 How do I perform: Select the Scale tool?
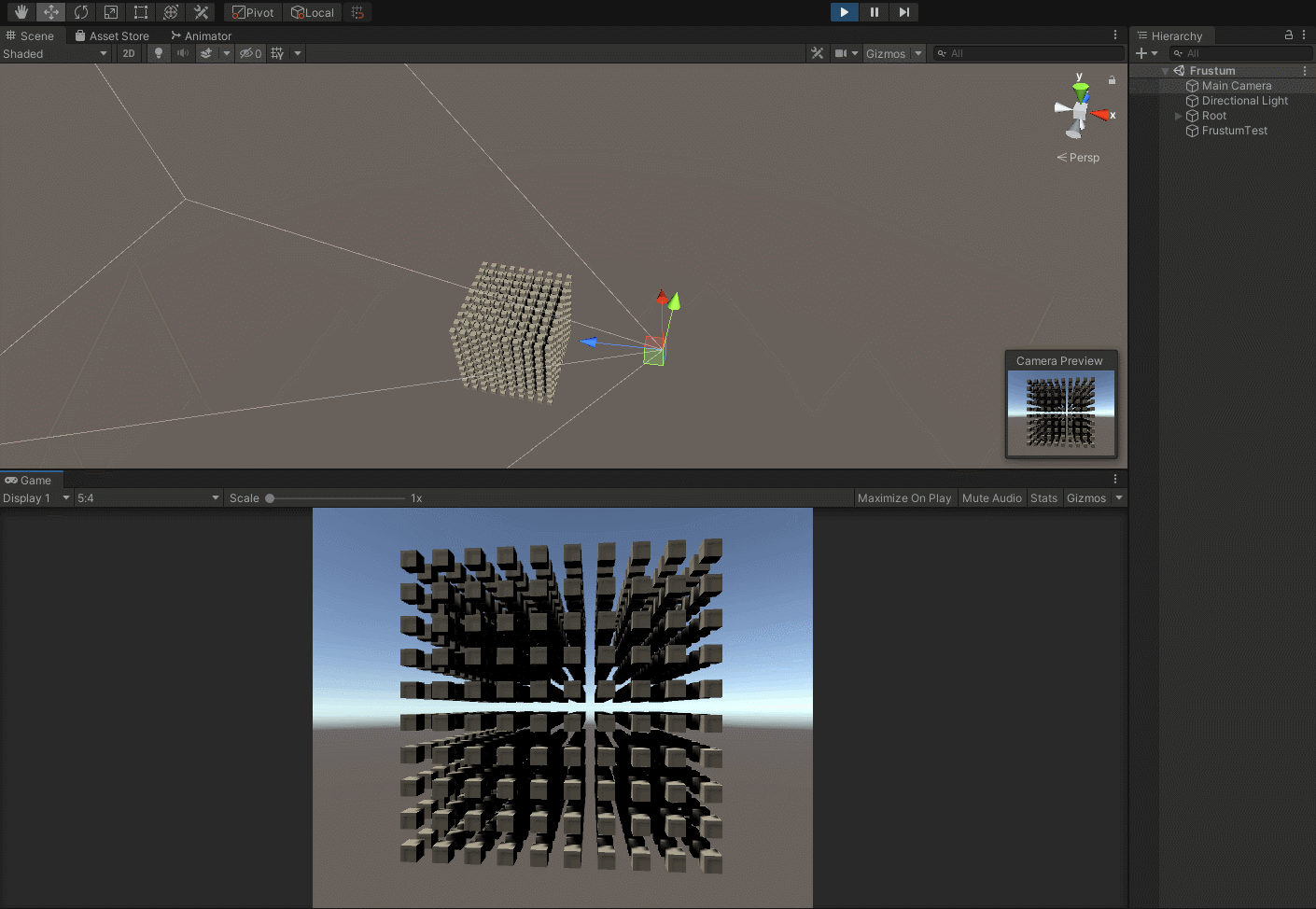click(111, 12)
